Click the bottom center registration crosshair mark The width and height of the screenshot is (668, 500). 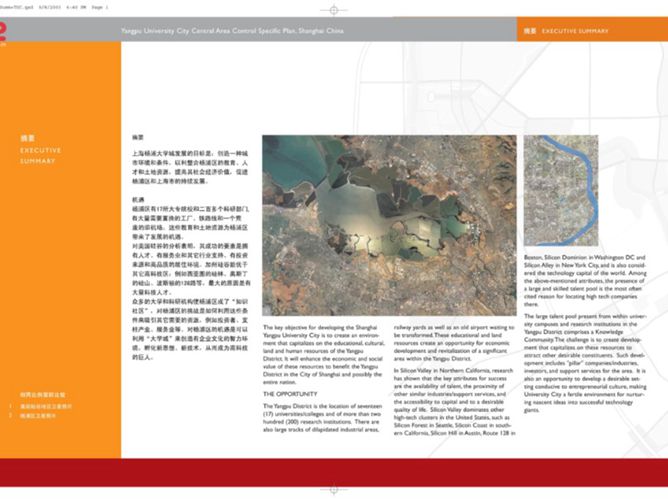click(334, 490)
